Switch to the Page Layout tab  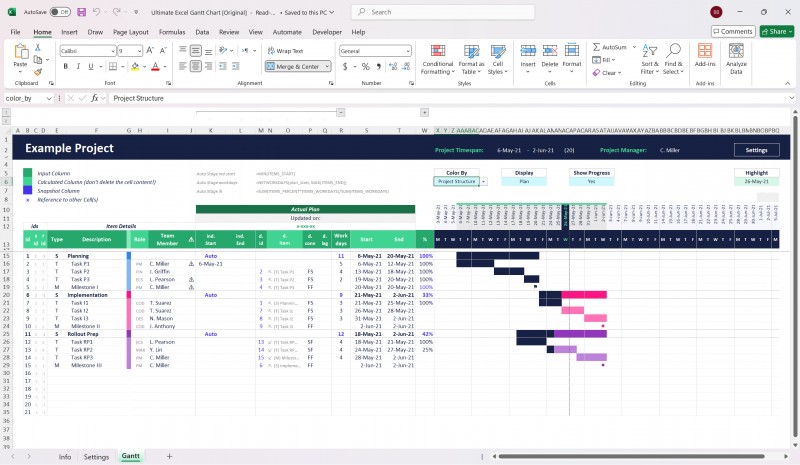pos(131,32)
